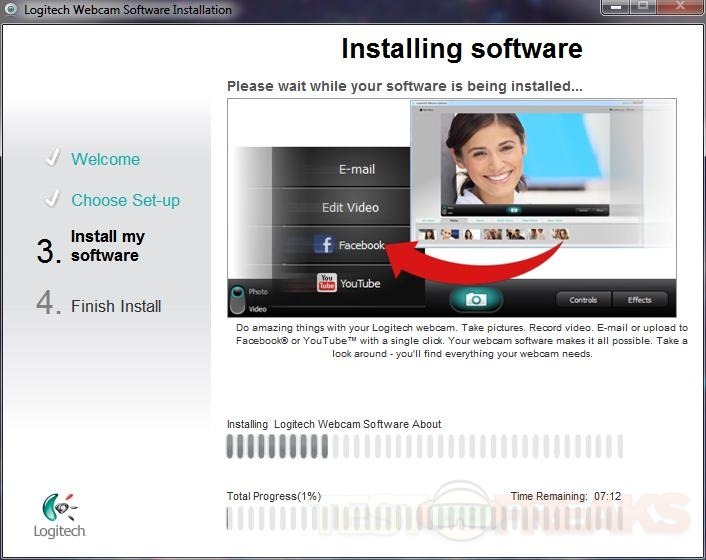Open the Effects button
The image size is (706, 560).
pyautogui.click(x=640, y=299)
